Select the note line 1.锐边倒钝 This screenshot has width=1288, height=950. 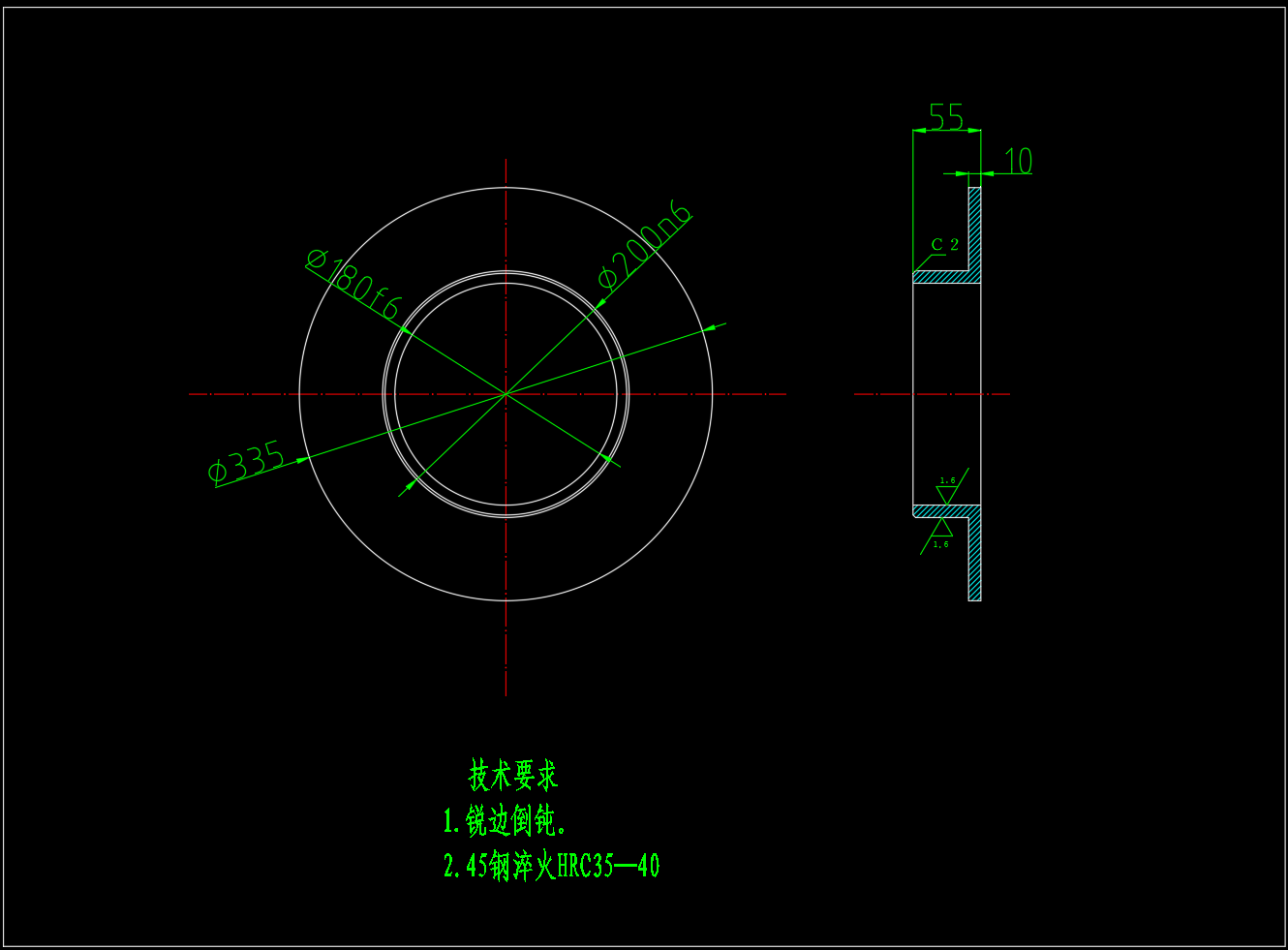[x=504, y=821]
